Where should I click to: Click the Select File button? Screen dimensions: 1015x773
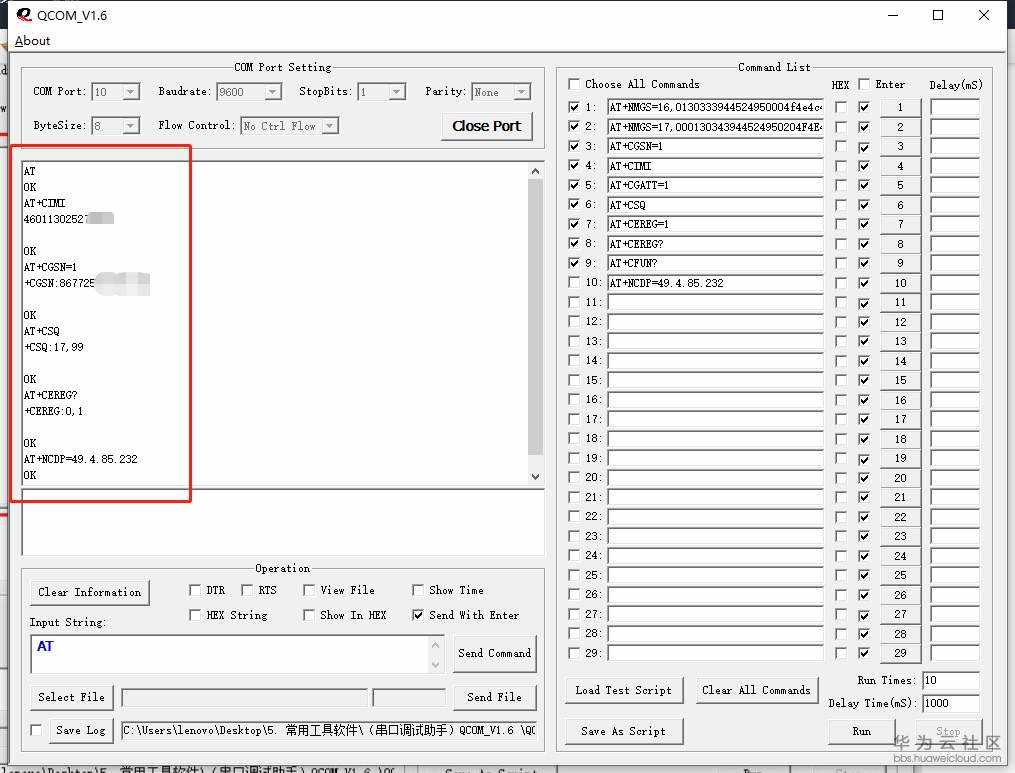coord(71,697)
